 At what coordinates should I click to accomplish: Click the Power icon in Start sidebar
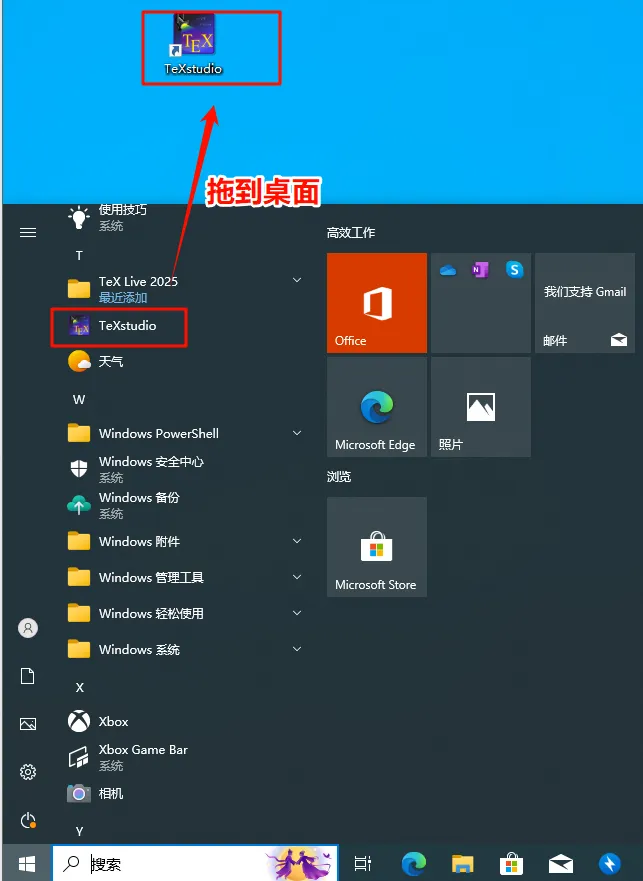pyautogui.click(x=28, y=820)
